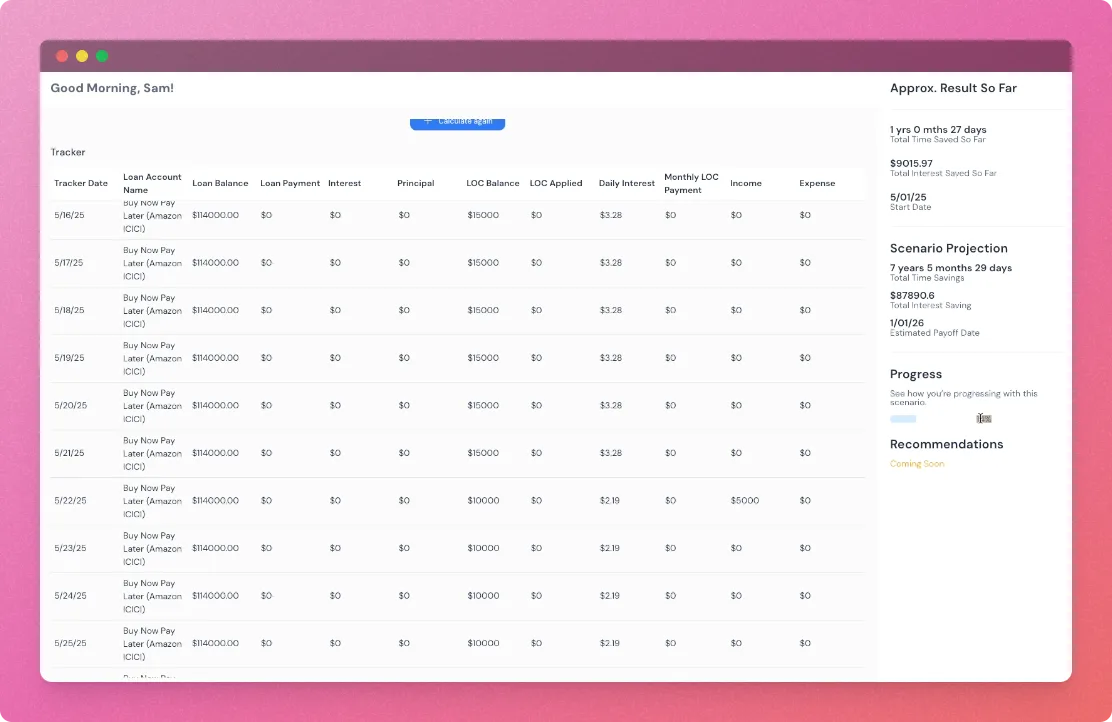
Task: Click the progress bar under the Progress section
Action: 903,419
